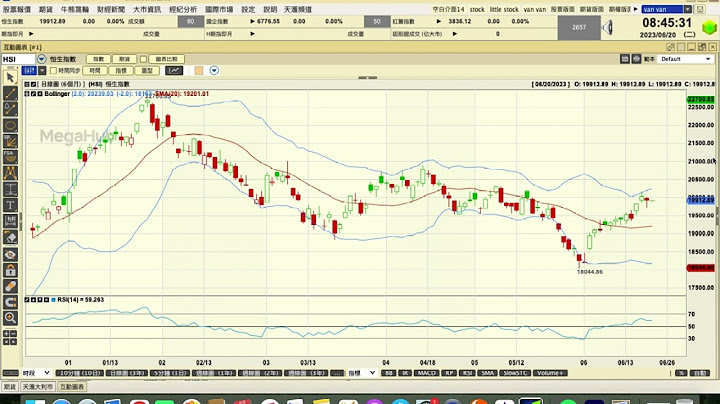Add the MACD indicator shortcut
This screenshot has height=404, width=720.
427,373
